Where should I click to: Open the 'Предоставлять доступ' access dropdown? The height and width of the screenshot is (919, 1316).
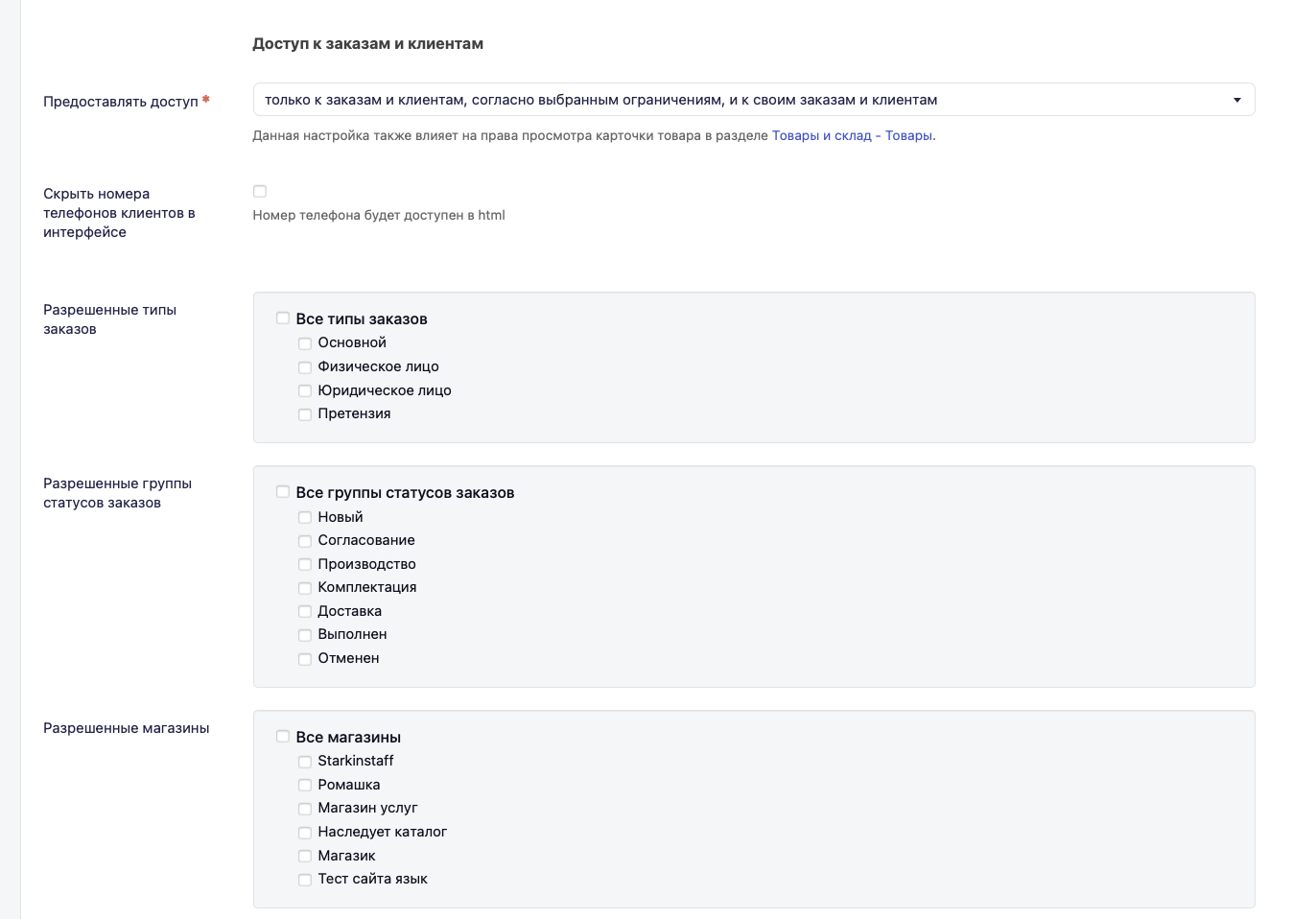[753, 100]
